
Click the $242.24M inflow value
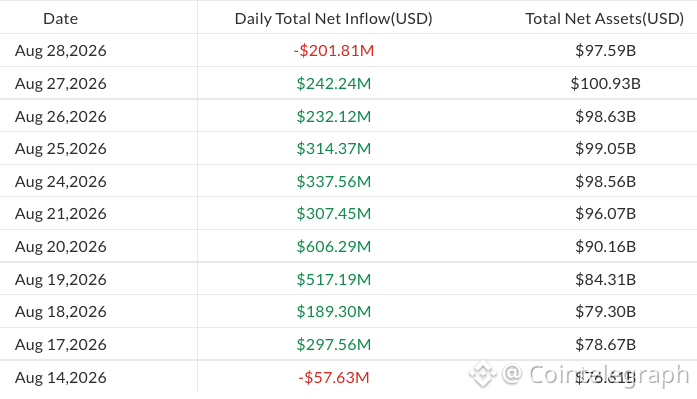333,84
